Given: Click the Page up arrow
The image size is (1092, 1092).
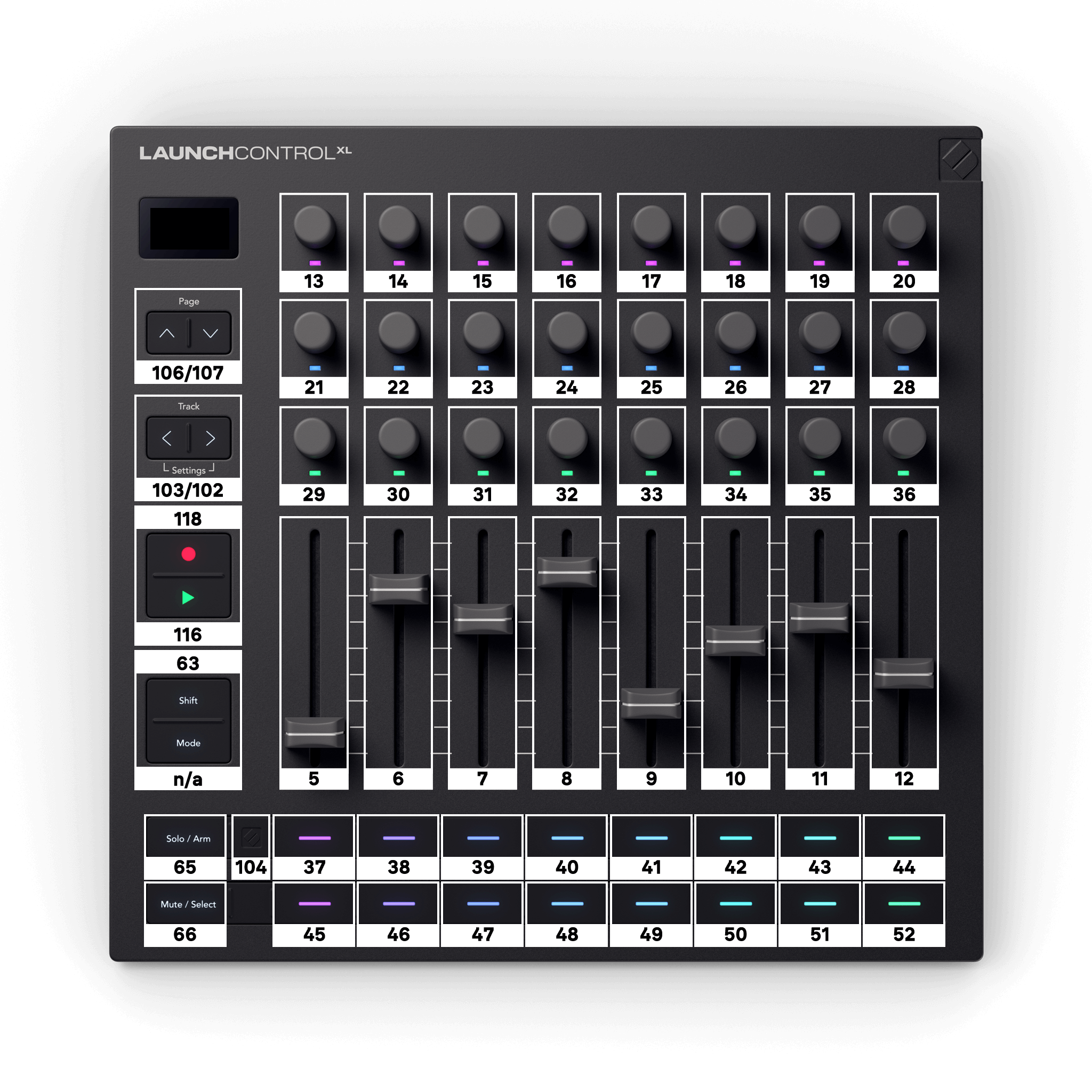Looking at the screenshot, I should (167, 333).
